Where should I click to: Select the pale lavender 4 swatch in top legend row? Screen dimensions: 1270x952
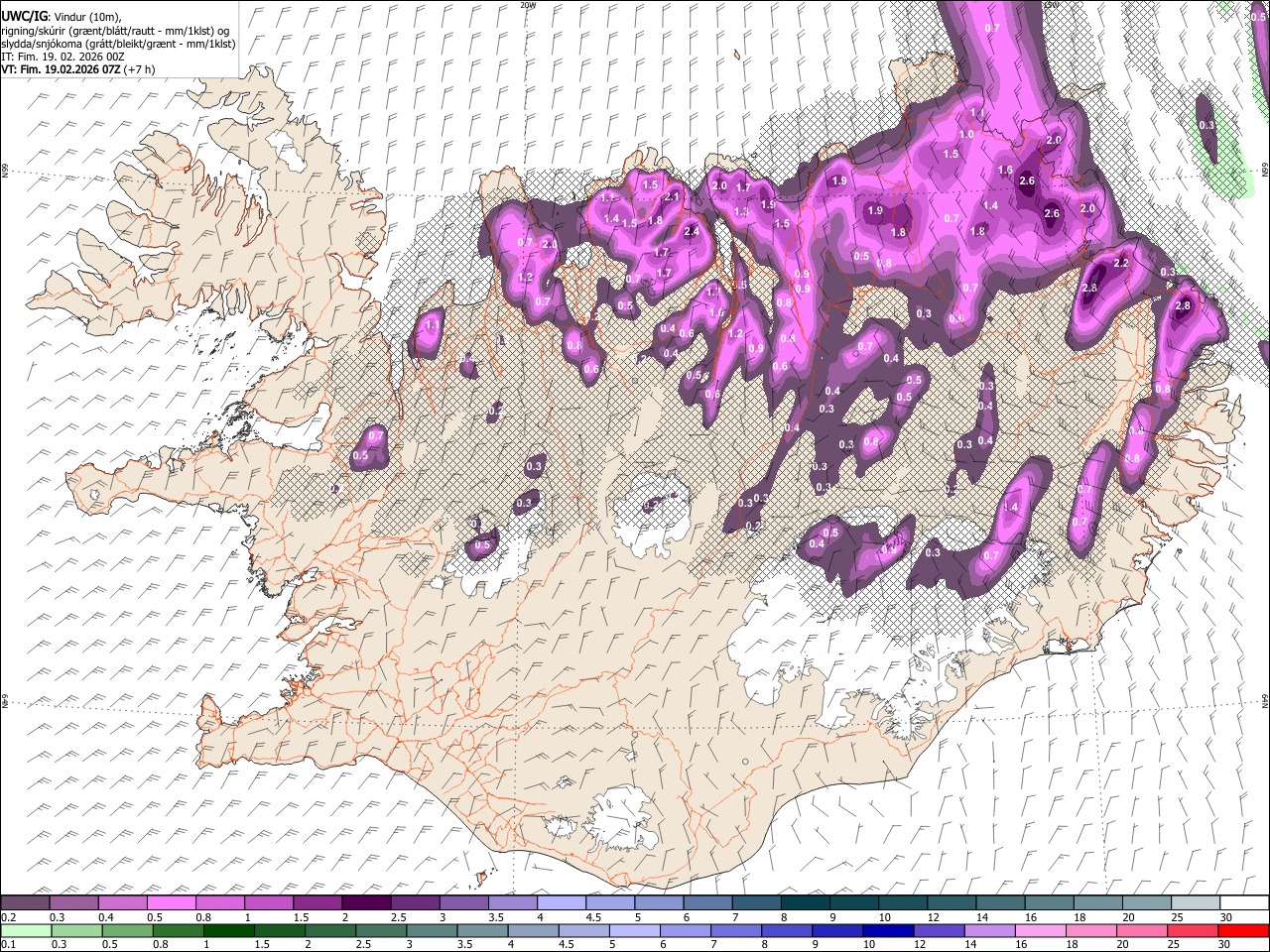[561, 903]
